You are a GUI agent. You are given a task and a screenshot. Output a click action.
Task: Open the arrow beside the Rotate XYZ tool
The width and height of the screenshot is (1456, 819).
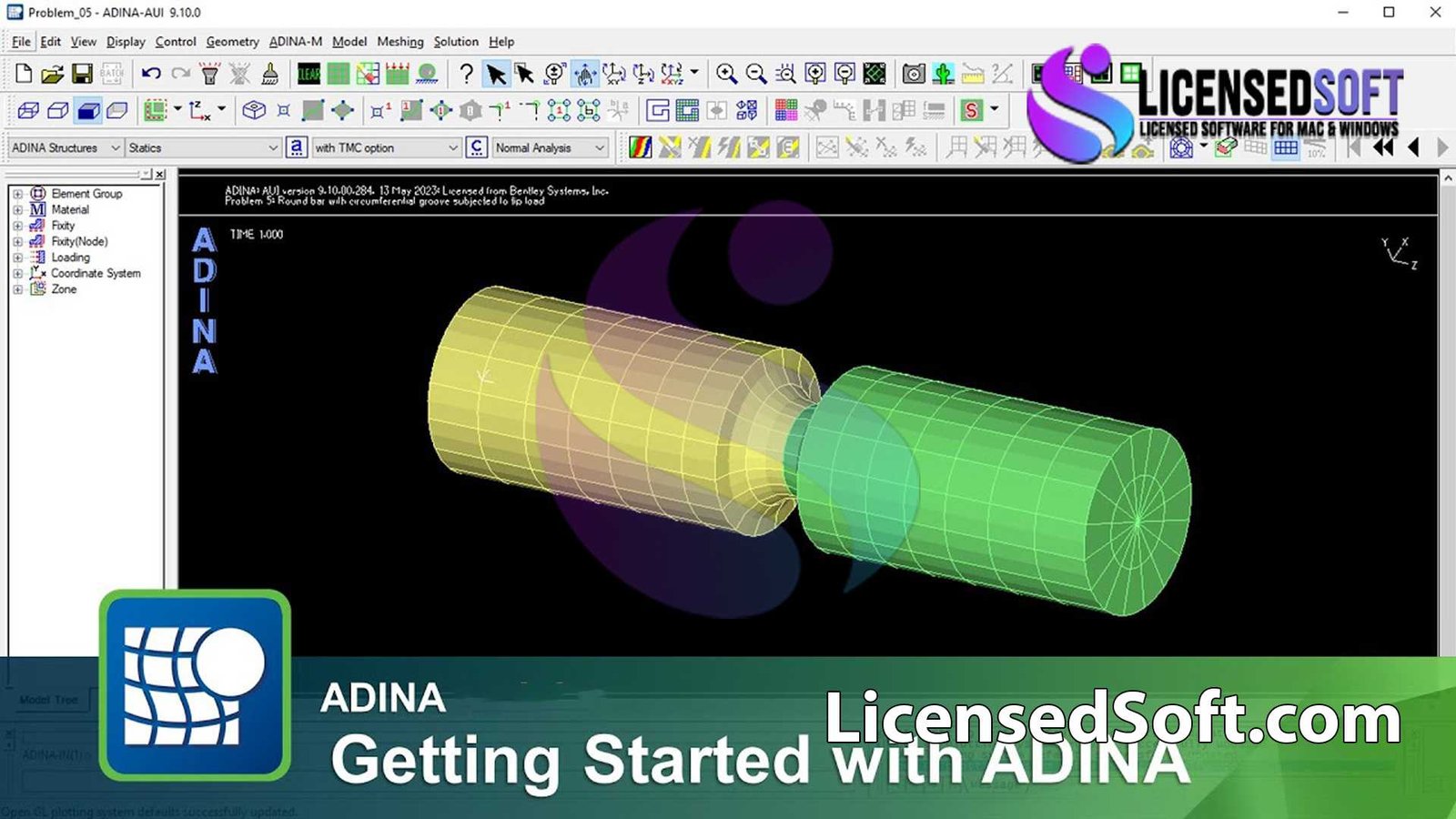pyautogui.click(x=694, y=72)
